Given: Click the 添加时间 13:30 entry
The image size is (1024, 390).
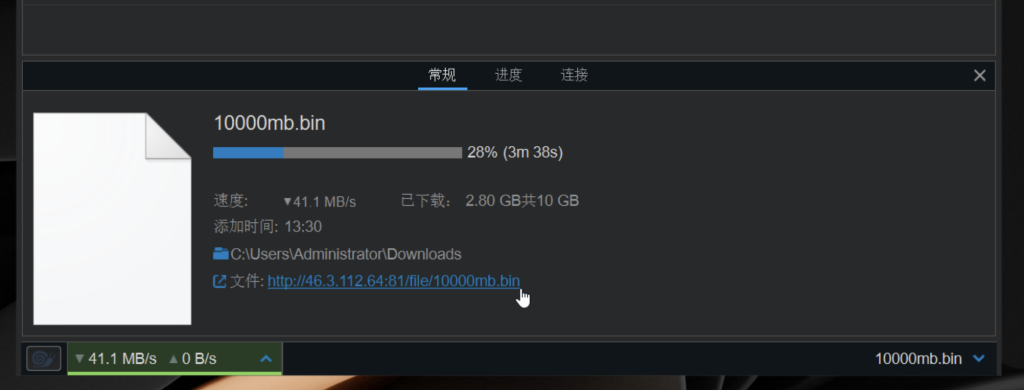Looking at the screenshot, I should [x=268, y=227].
